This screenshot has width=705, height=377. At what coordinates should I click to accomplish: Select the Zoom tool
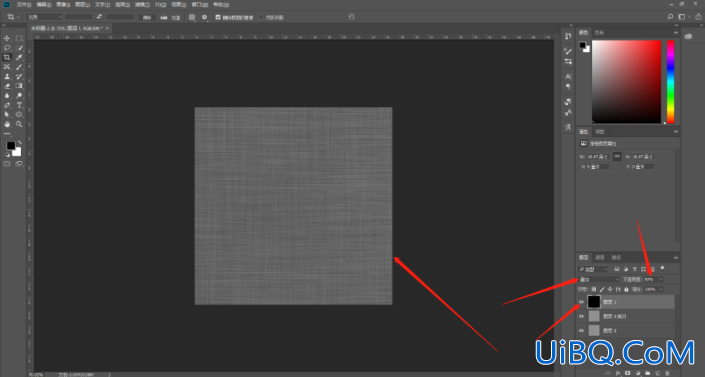pyautogui.click(x=19, y=124)
